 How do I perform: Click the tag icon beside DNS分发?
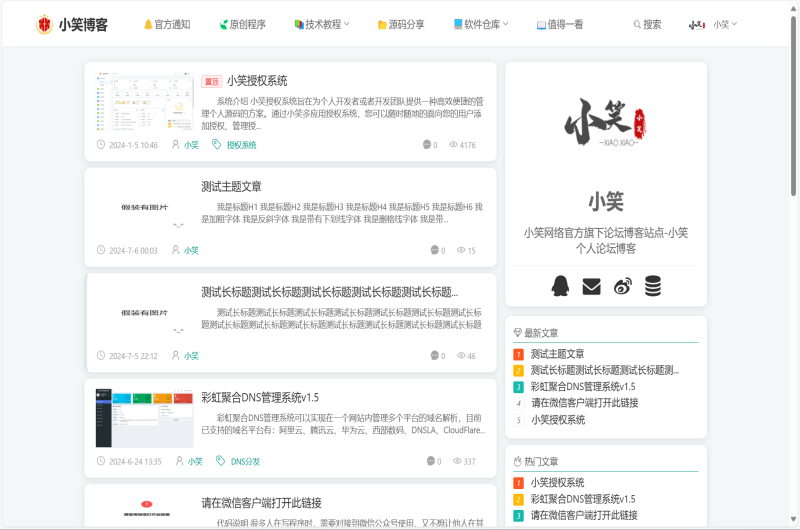click(220, 461)
